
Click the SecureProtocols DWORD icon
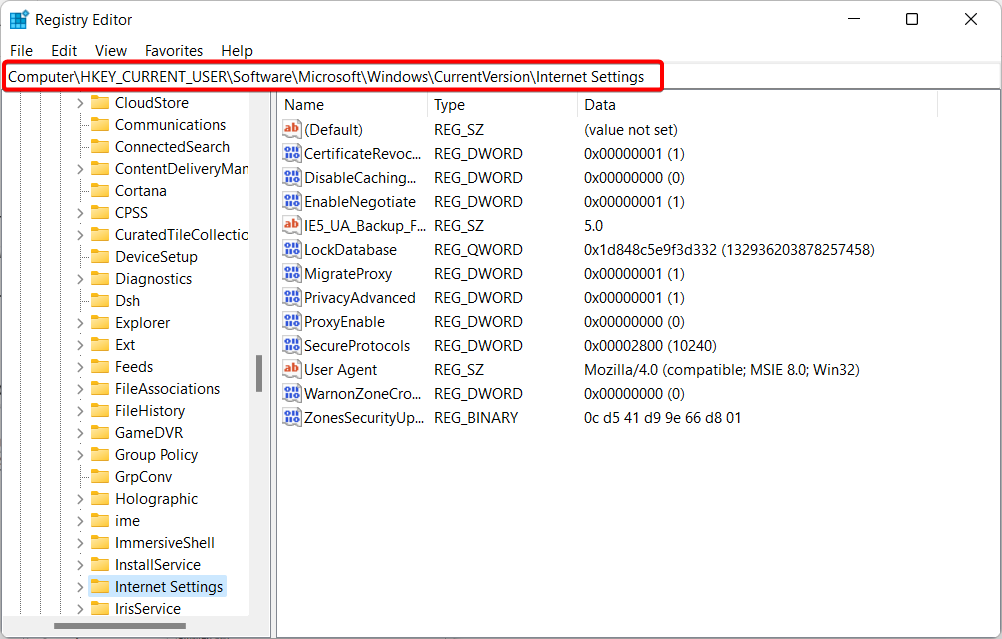[291, 345]
